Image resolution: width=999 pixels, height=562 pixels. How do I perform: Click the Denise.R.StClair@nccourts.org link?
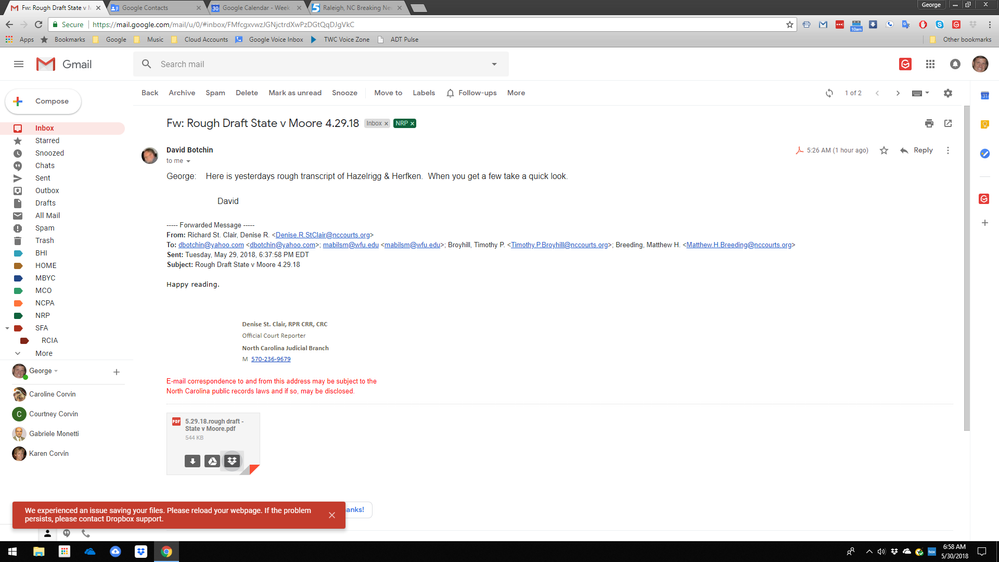pos(322,235)
